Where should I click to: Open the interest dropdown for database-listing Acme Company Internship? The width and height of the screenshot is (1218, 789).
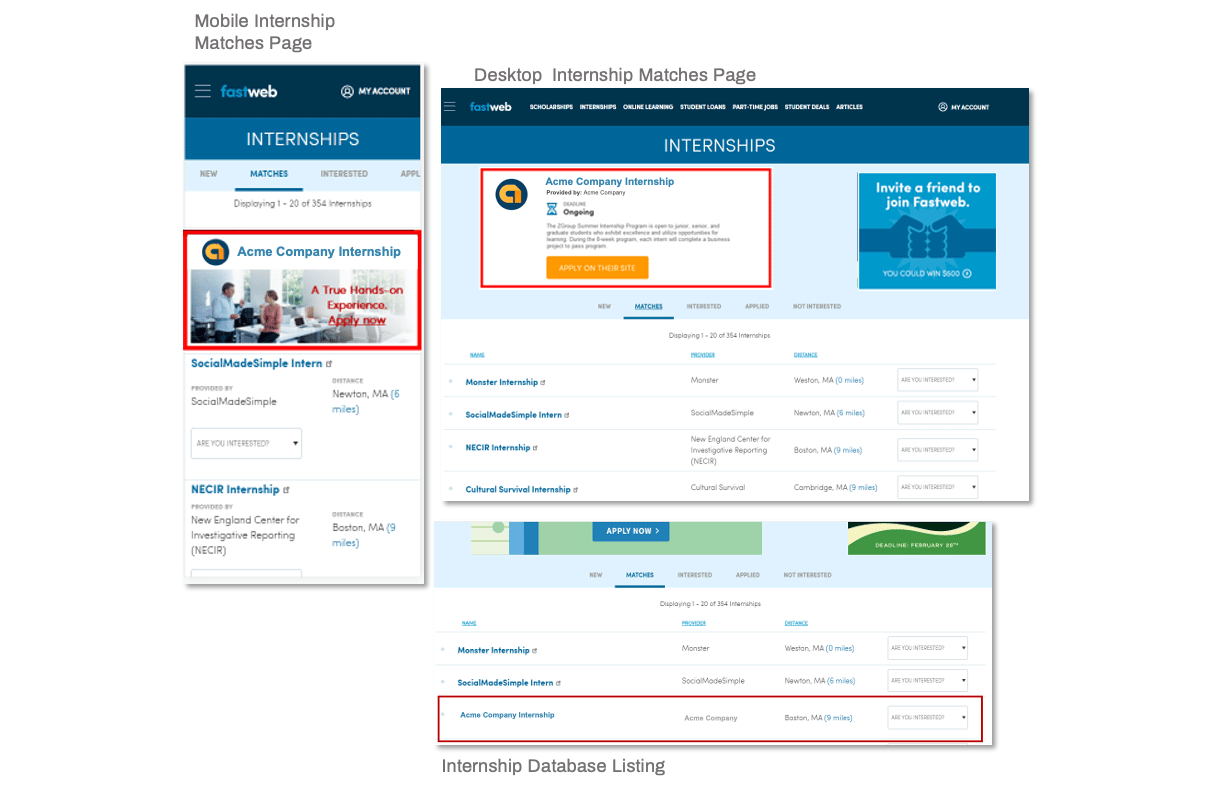(x=928, y=717)
